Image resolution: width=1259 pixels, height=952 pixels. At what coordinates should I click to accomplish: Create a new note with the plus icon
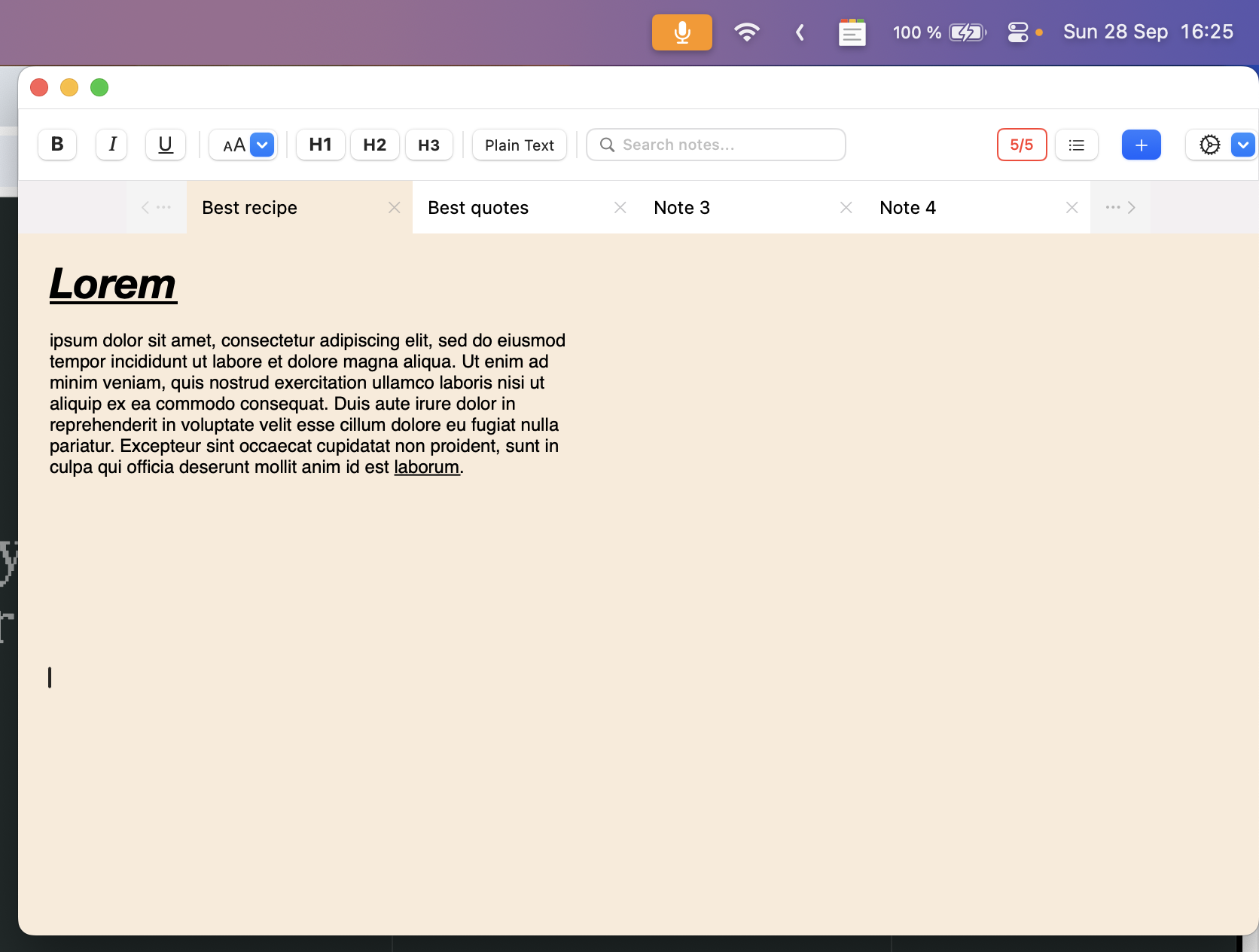[x=1141, y=145]
